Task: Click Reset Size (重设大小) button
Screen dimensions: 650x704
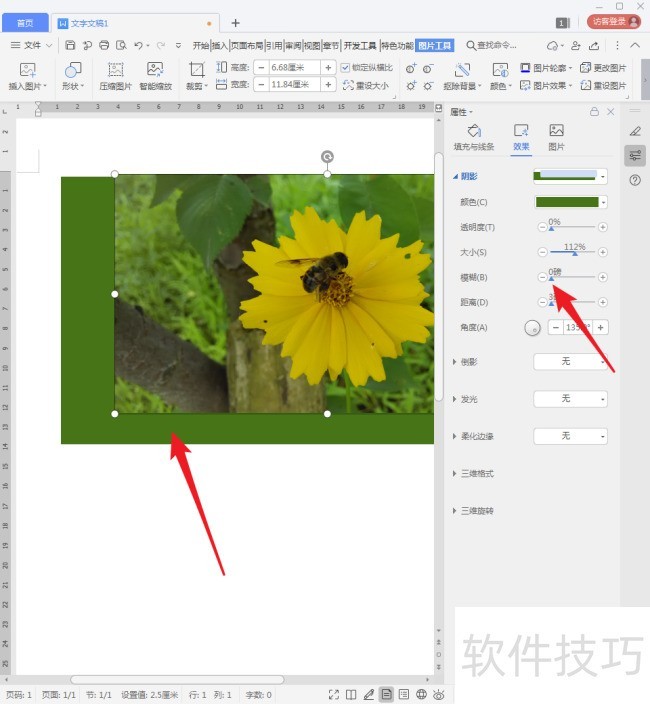Action: click(x=366, y=85)
